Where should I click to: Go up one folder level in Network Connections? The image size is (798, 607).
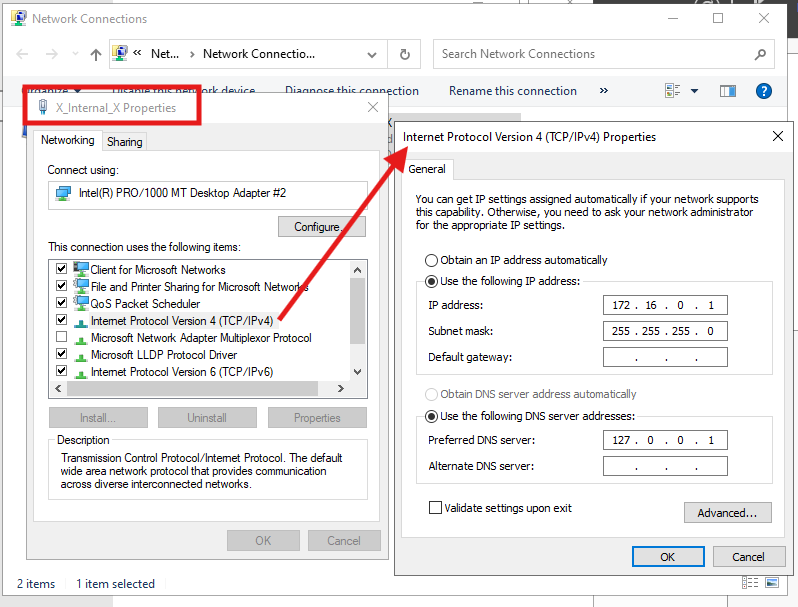96,54
